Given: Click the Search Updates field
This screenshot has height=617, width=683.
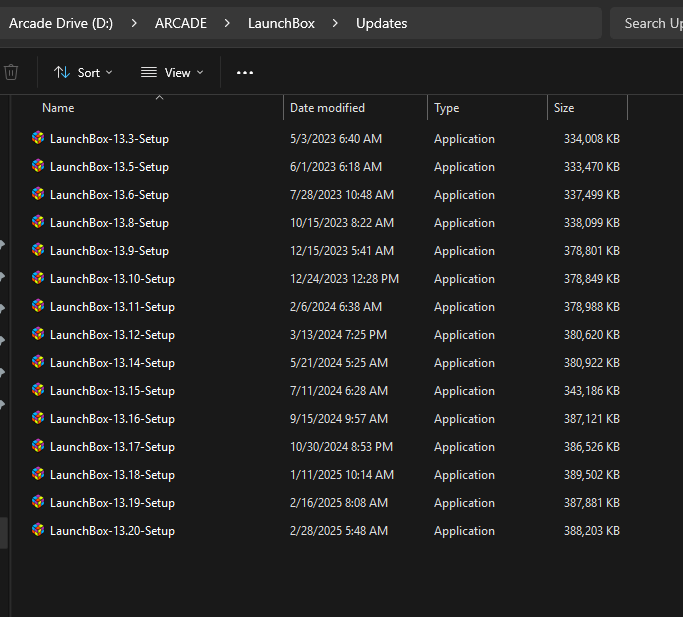Looking at the screenshot, I should (646, 23).
